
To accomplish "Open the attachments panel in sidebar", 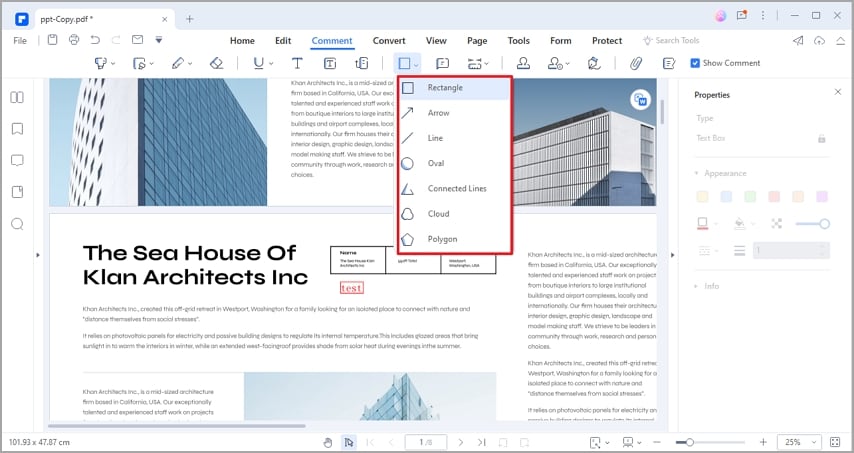I will point(17,192).
